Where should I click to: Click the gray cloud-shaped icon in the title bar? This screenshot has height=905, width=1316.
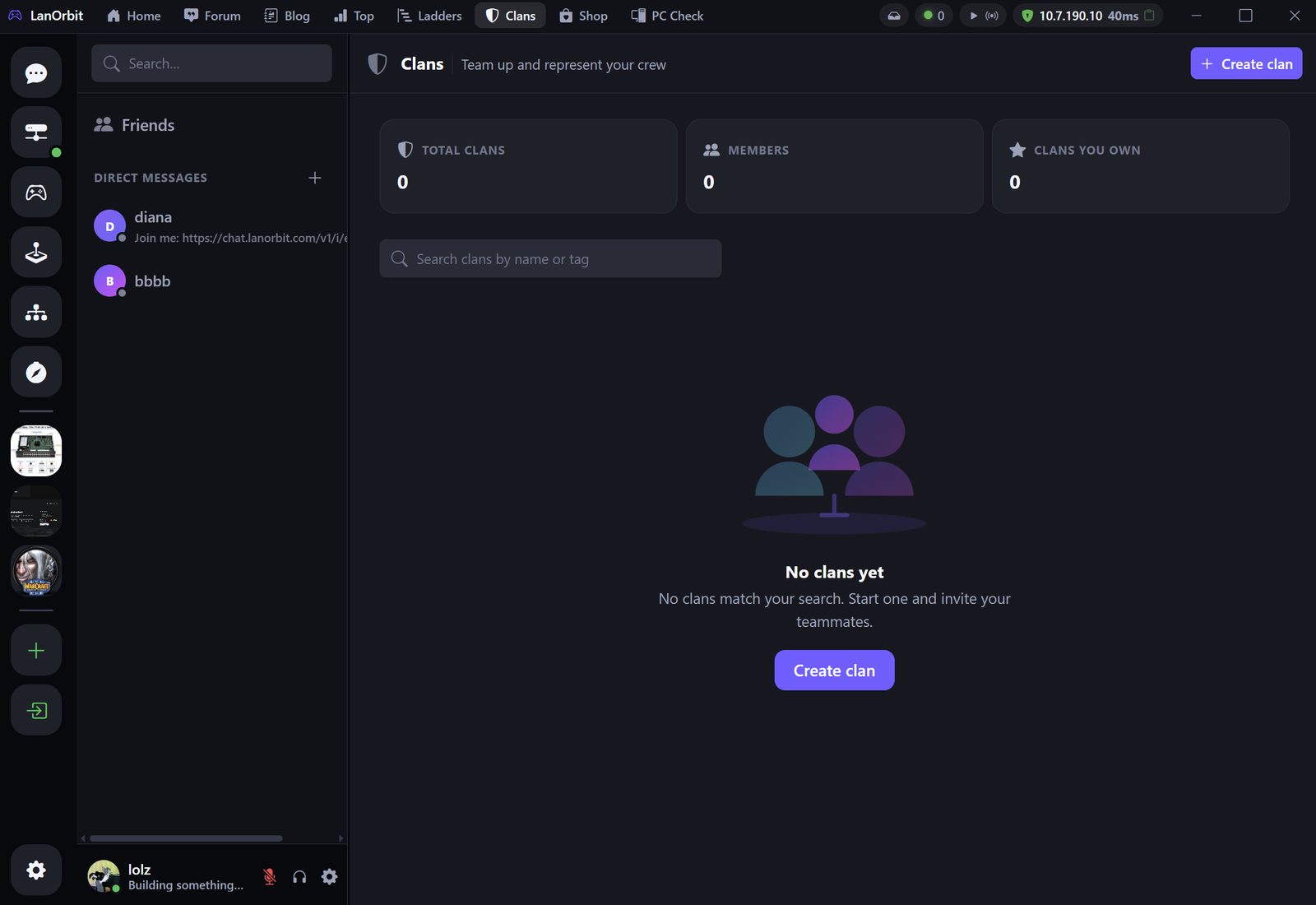[894, 16]
